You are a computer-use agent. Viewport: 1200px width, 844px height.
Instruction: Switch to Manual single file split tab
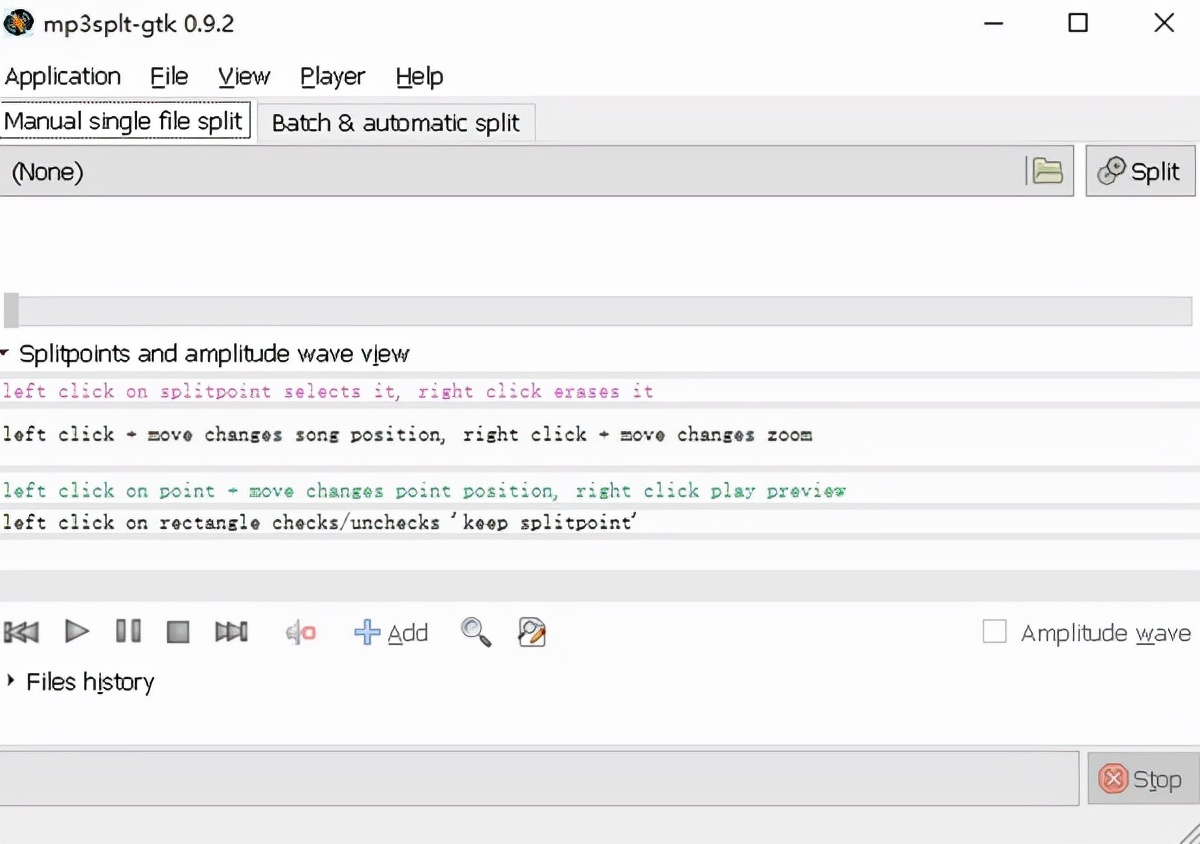pyautogui.click(x=125, y=122)
